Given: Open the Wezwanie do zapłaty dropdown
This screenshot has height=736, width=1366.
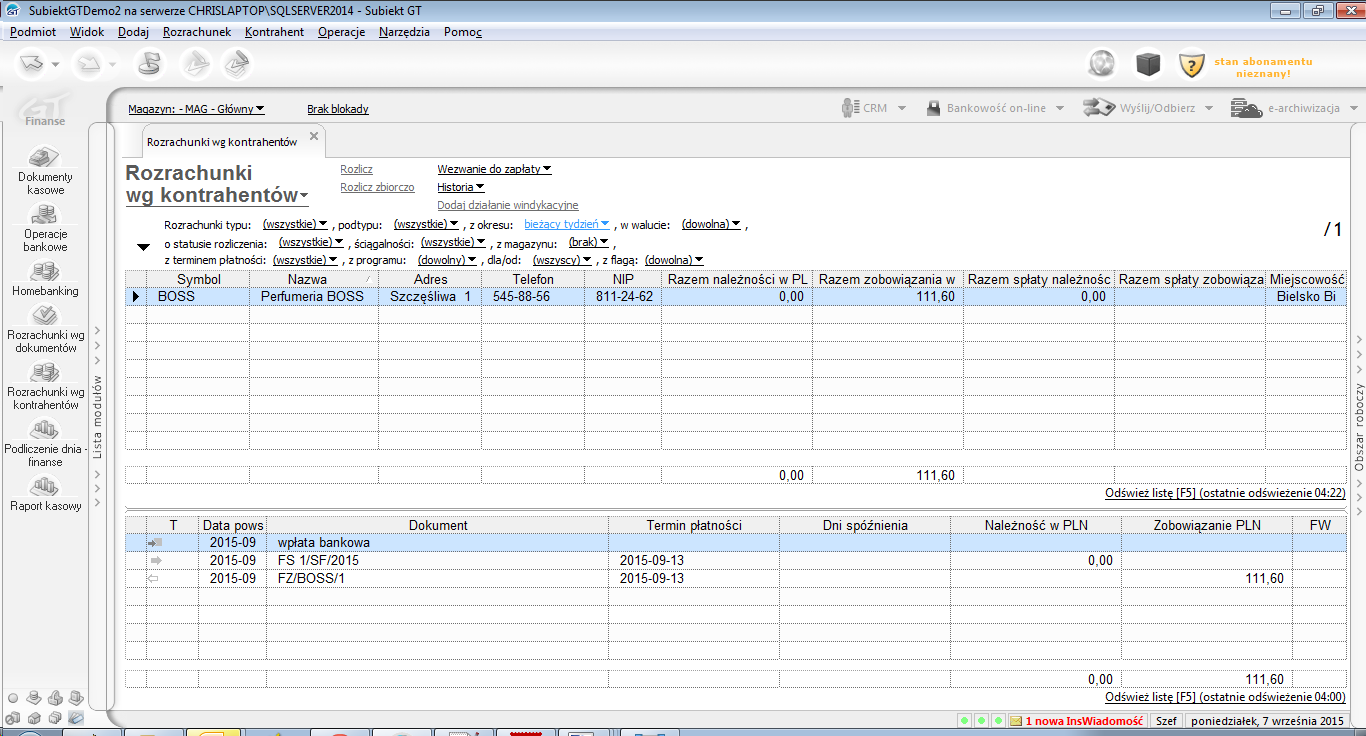Looking at the screenshot, I should 494,169.
